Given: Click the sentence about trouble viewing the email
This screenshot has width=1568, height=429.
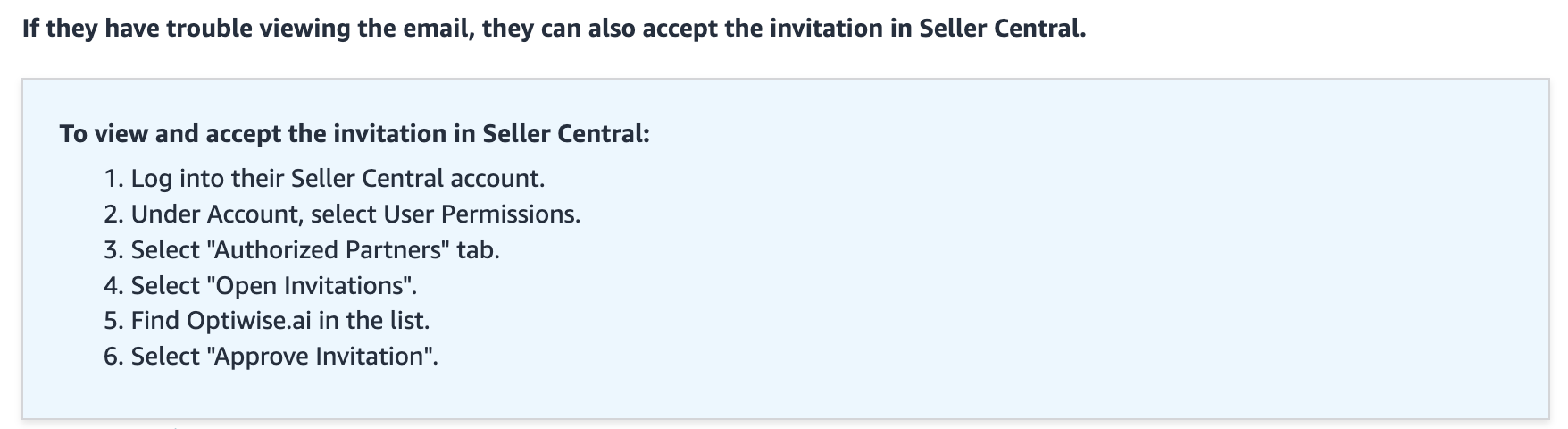Looking at the screenshot, I should click(554, 29).
